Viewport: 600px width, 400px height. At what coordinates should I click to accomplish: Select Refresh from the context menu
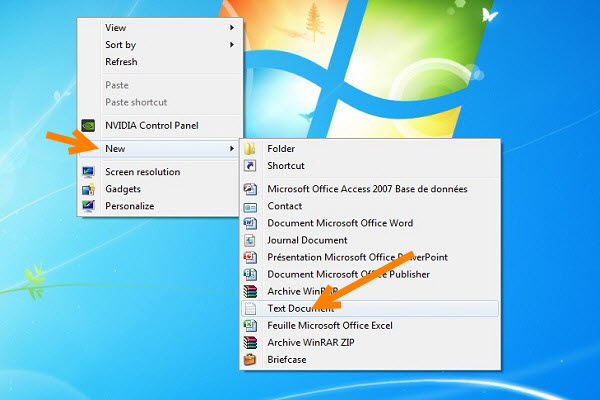pos(121,62)
